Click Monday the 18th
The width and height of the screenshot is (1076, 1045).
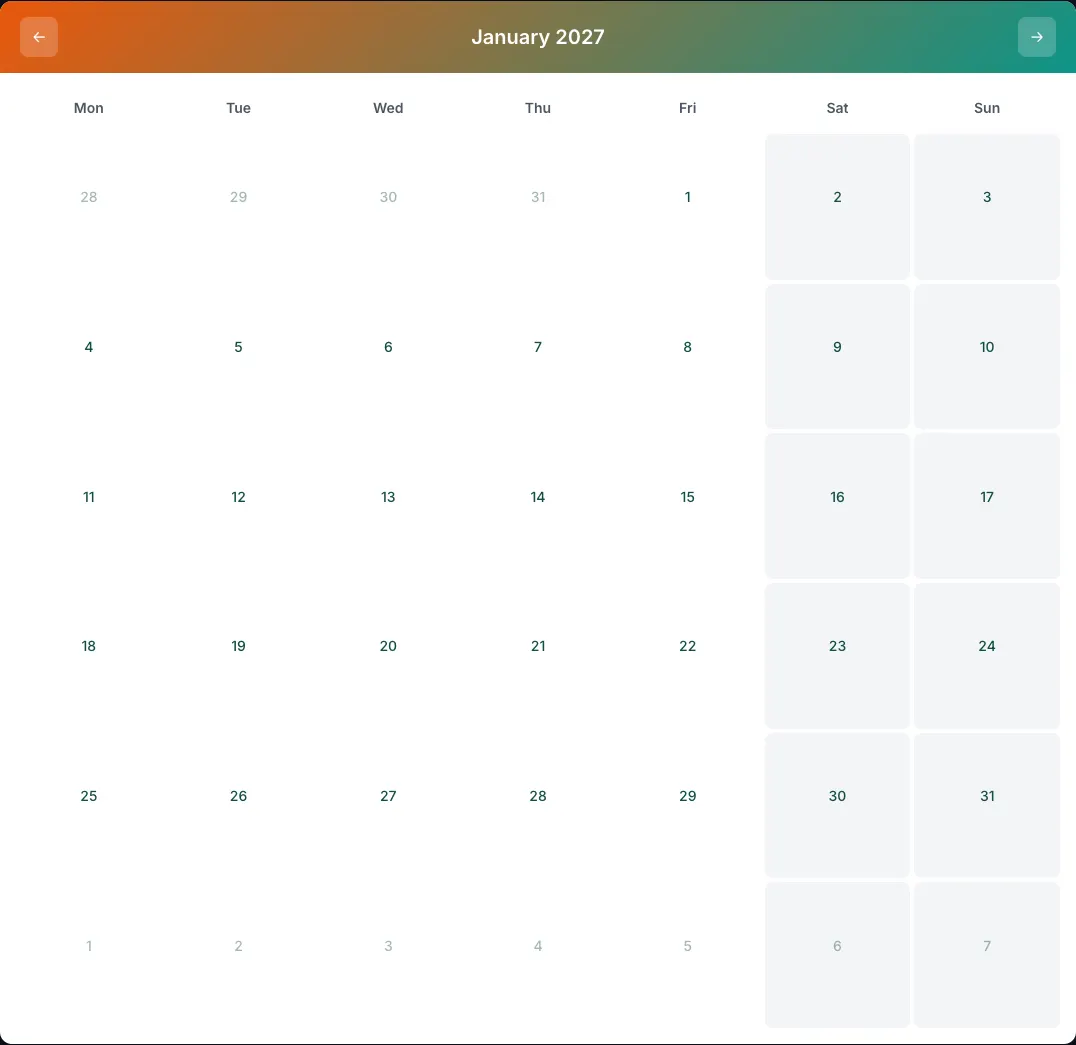(x=89, y=655)
